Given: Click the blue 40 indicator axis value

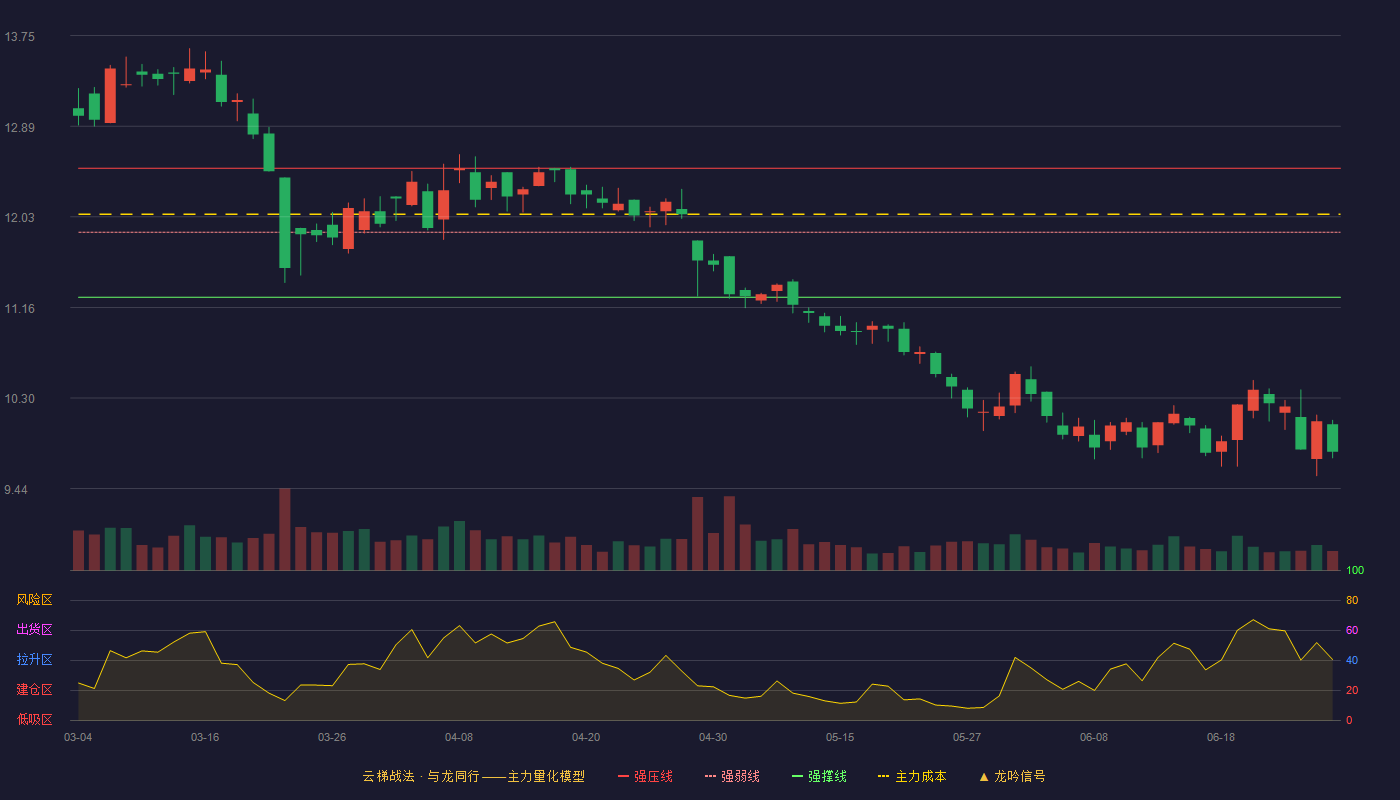Looking at the screenshot, I should [1352, 660].
